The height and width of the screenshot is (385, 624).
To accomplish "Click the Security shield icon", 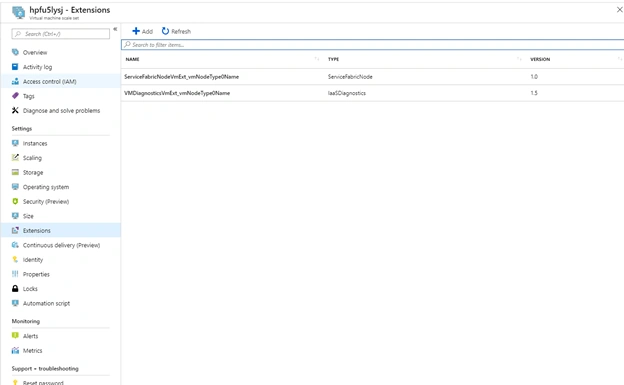I will click(x=15, y=201).
